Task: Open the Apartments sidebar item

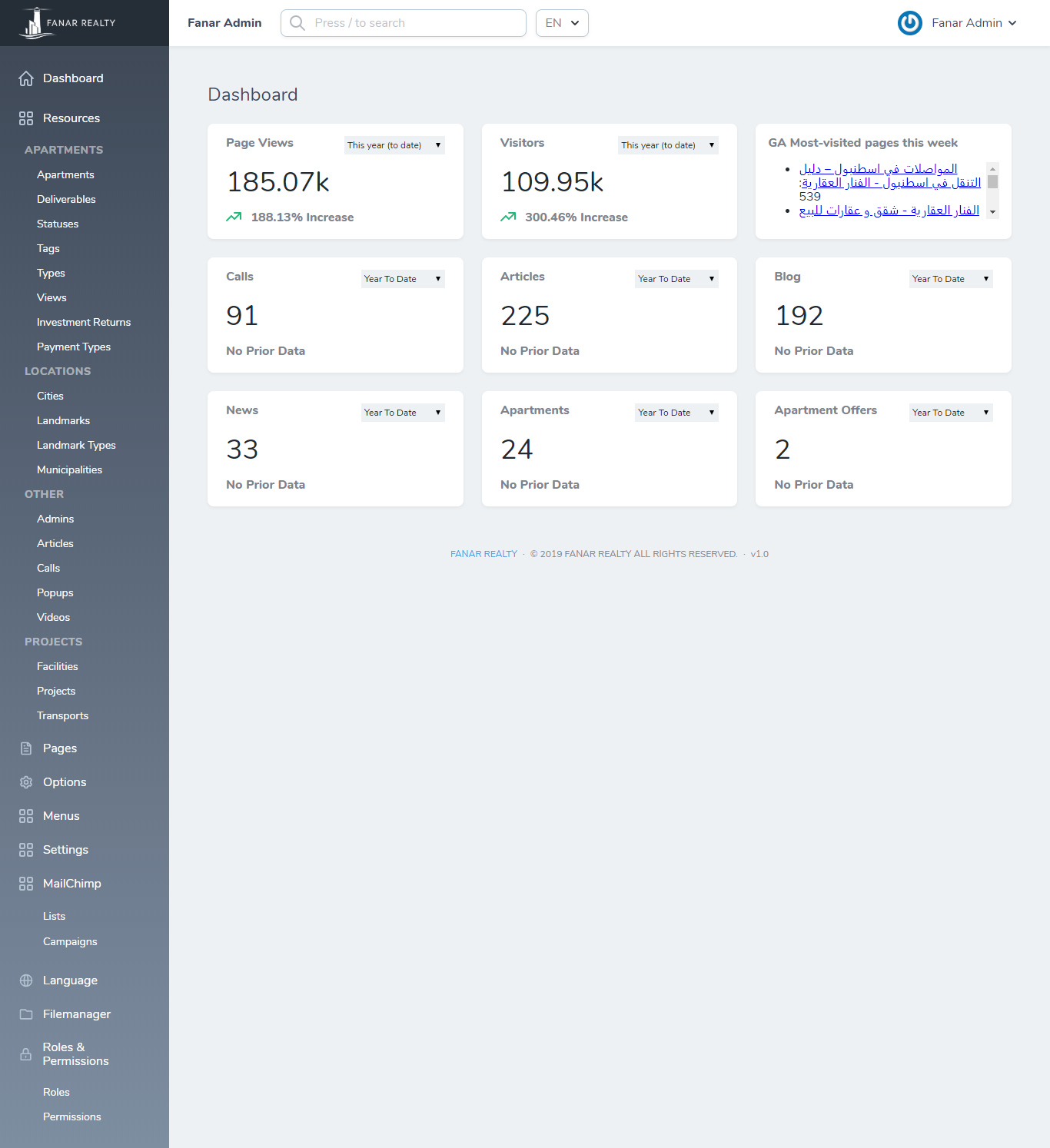Action: [65, 175]
